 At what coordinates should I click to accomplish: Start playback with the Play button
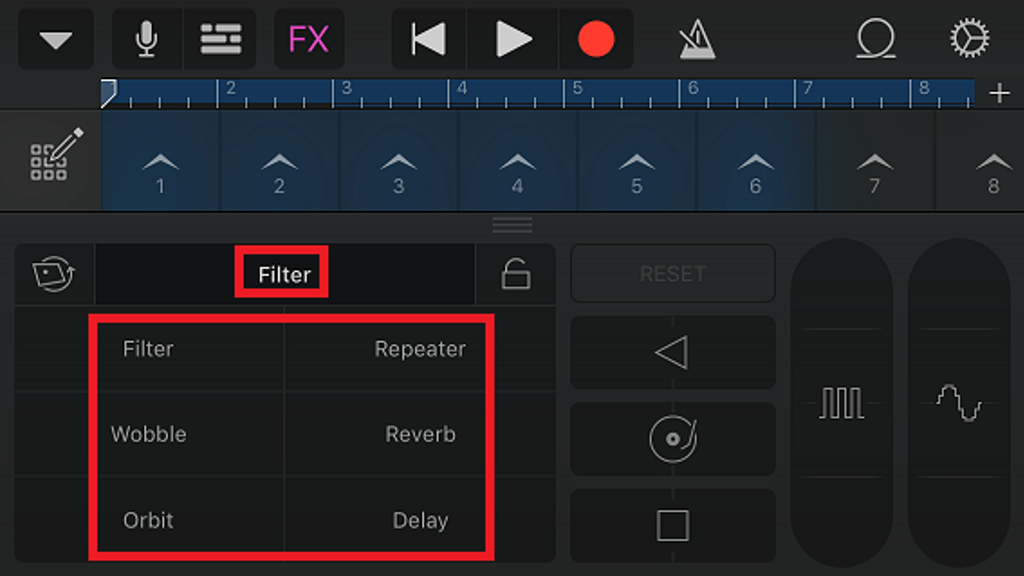[513, 39]
